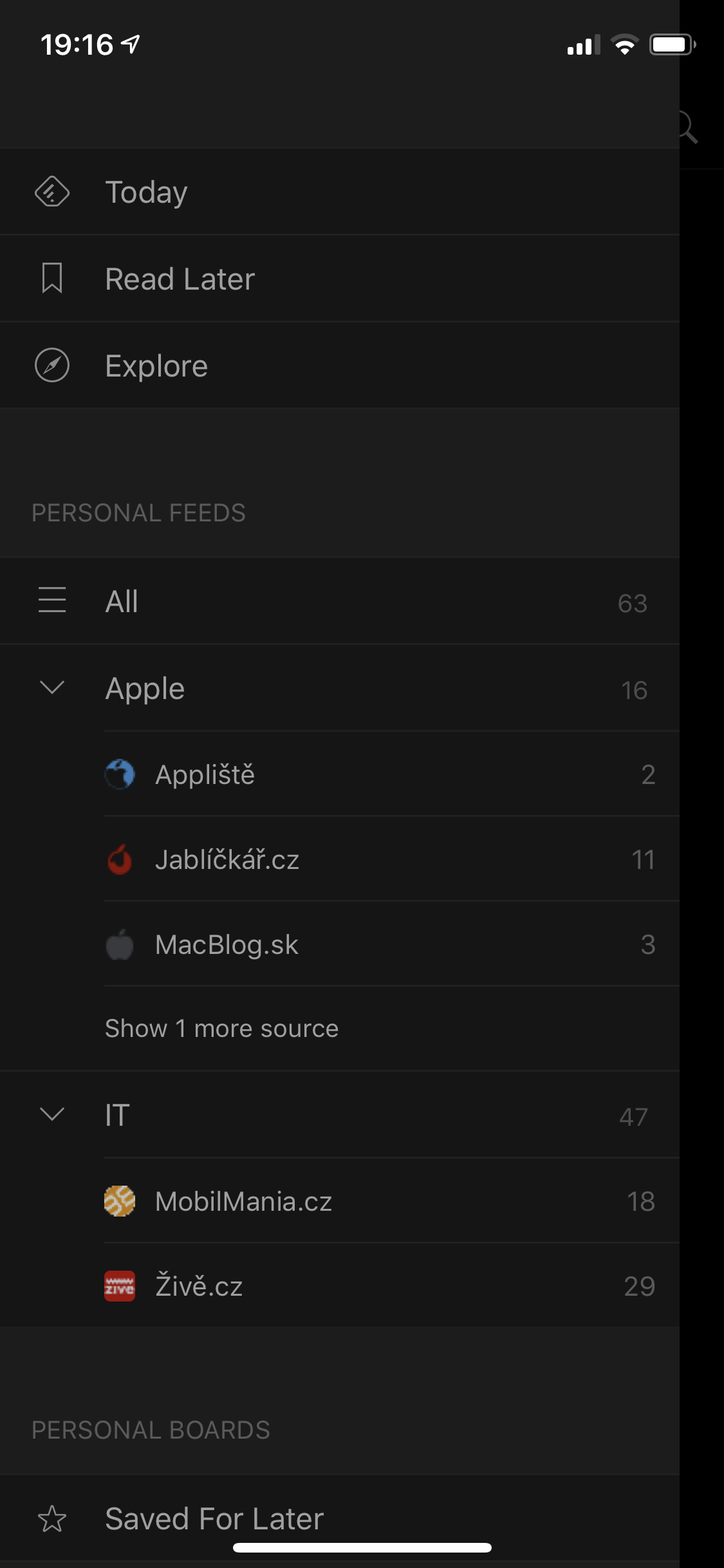Viewport: 724px width, 1568px height.
Task: Open the Saved For Later board
Action: pos(214,1519)
